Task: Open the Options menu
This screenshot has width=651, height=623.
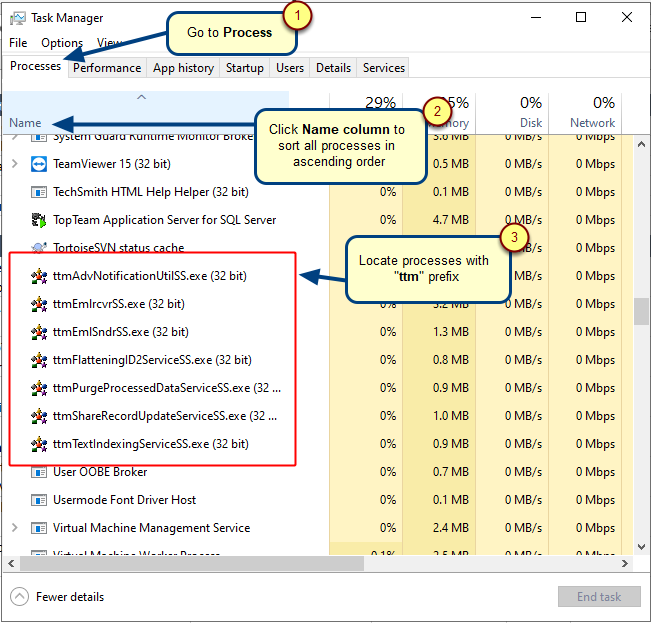Action: coord(62,43)
